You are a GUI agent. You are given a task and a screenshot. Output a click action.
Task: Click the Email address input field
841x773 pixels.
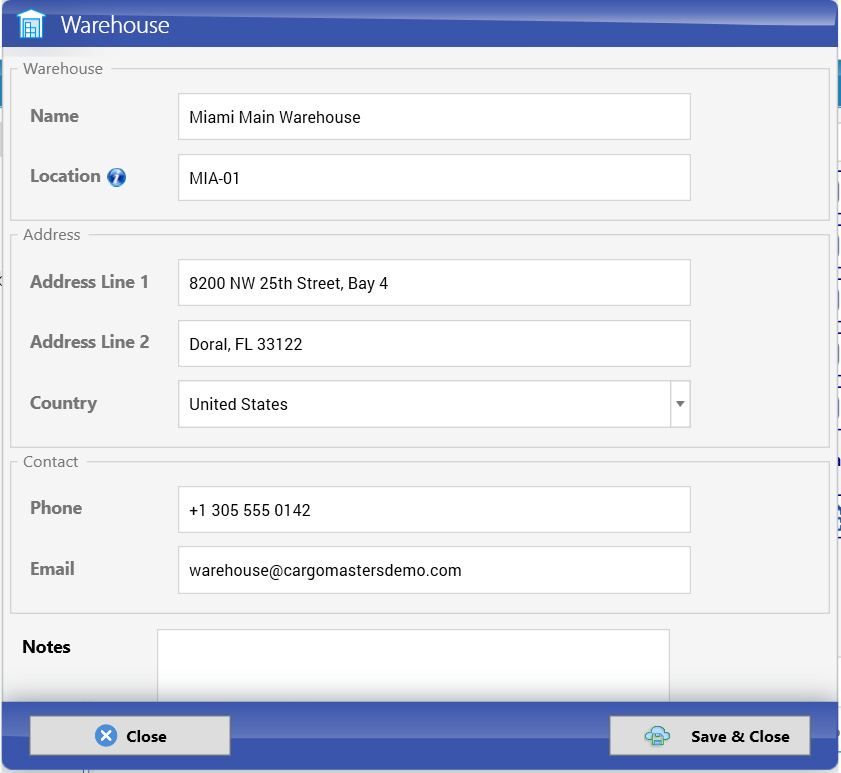click(434, 570)
